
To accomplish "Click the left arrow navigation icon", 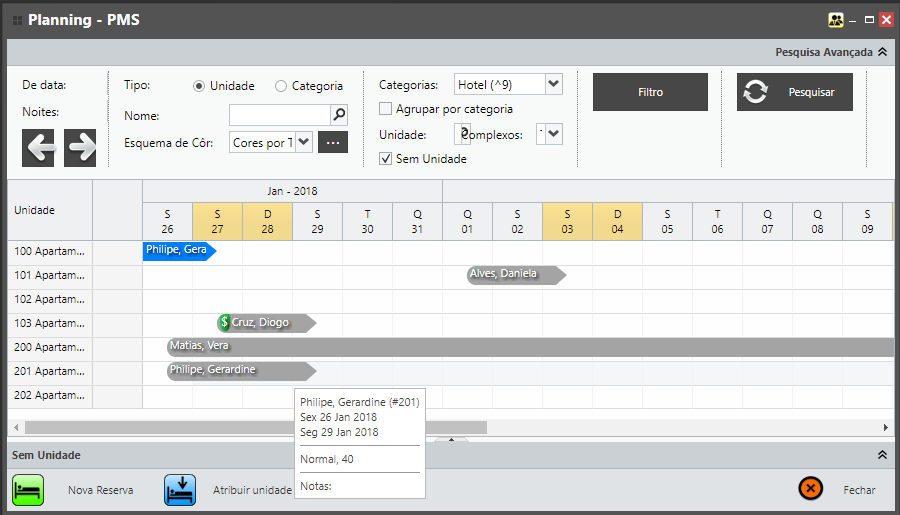I will 39,148.
